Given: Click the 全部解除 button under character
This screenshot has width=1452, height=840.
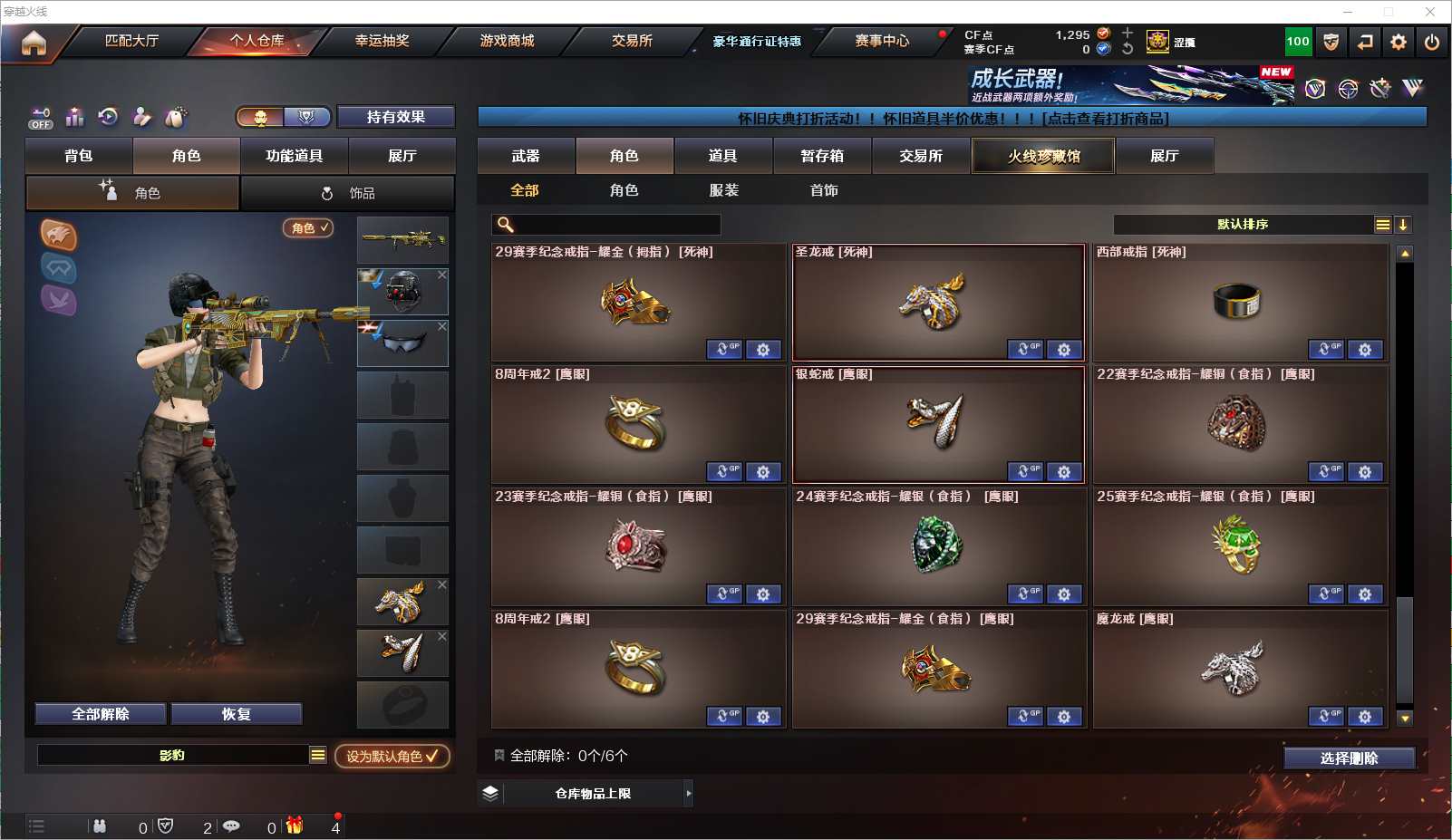Looking at the screenshot, I should click(101, 714).
